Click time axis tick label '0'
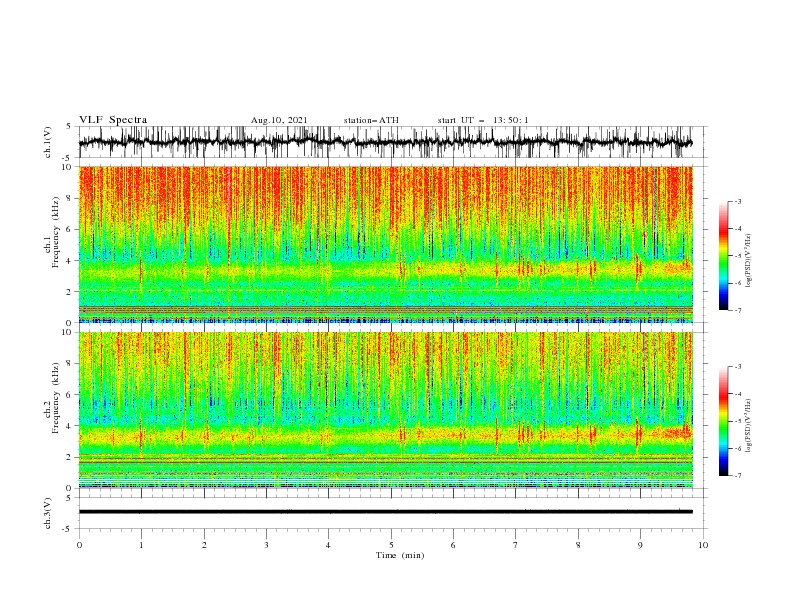The height and width of the screenshot is (612, 792). [x=79, y=545]
